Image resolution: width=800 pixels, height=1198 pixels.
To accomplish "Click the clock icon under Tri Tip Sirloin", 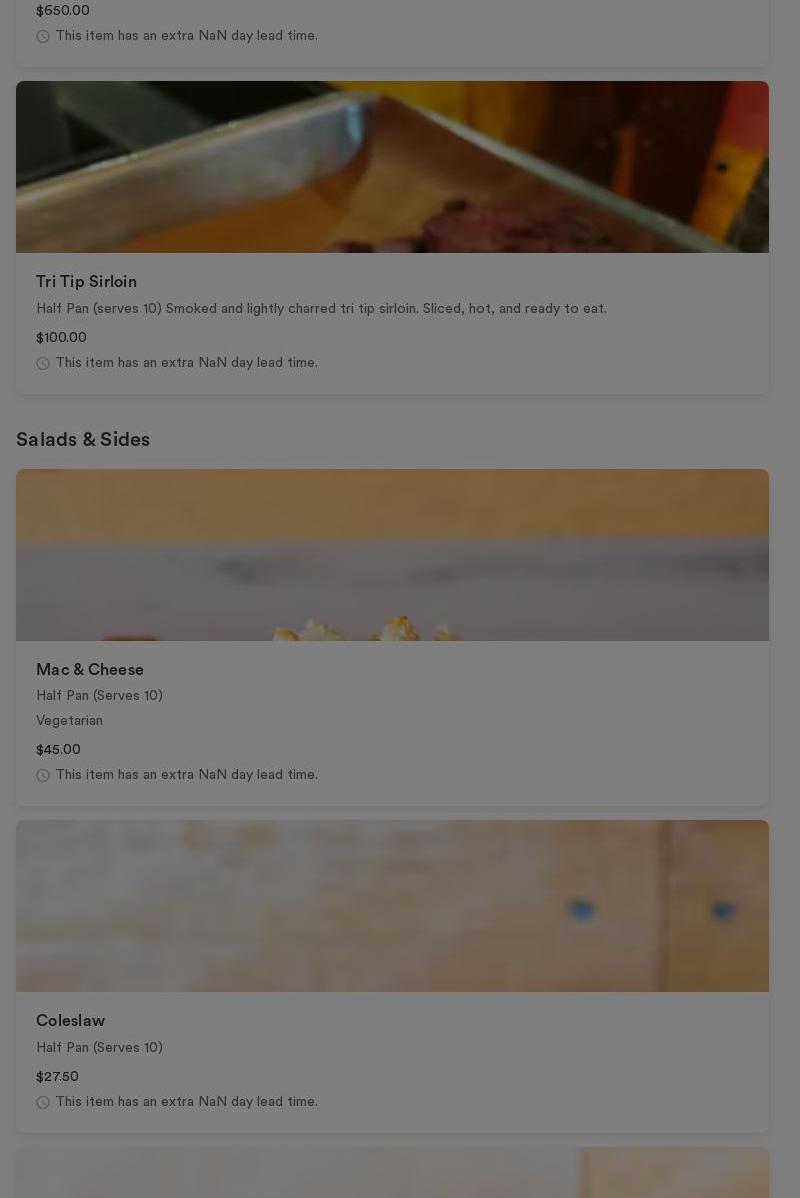I will coord(43,364).
